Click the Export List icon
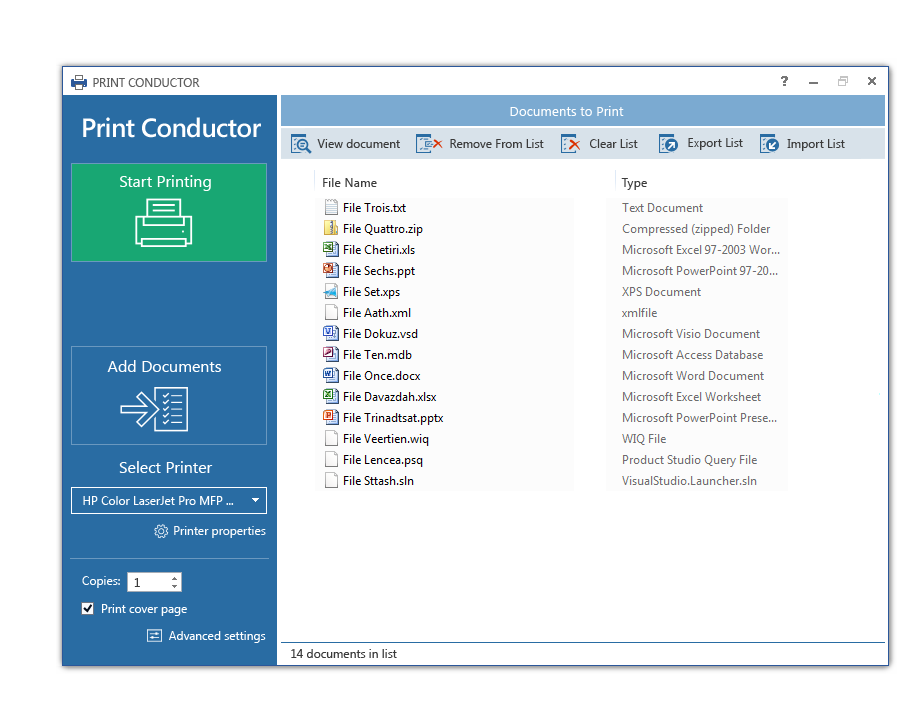The height and width of the screenshot is (720, 920). [x=668, y=144]
